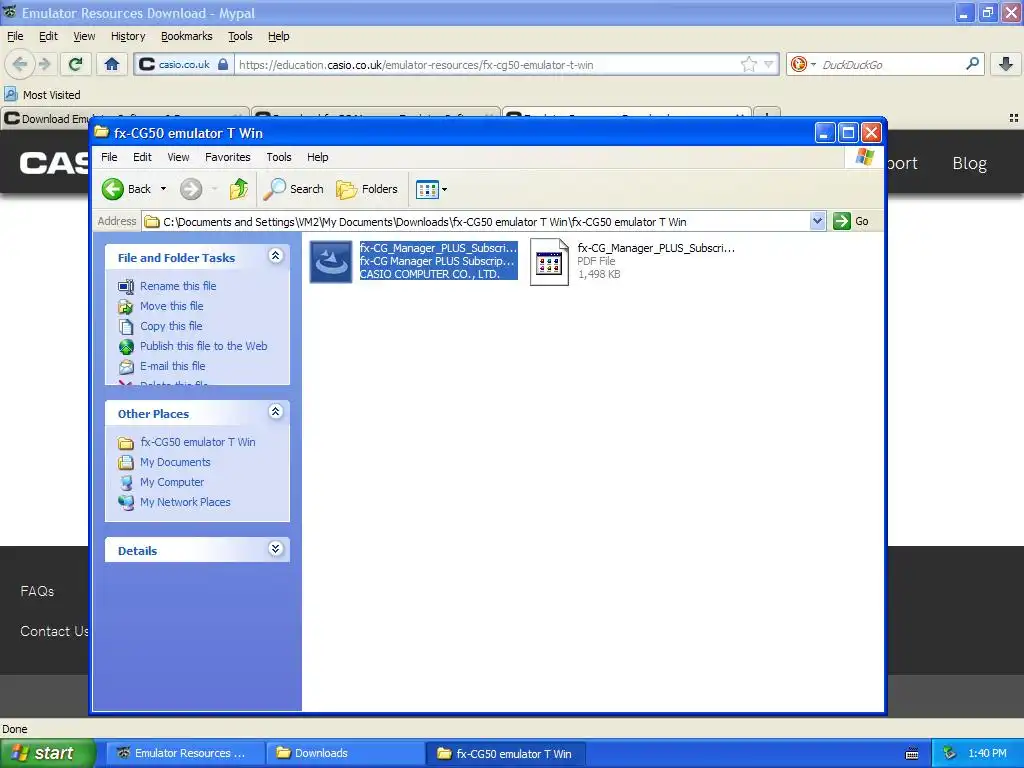Open the Explorer Help menu

pos(317,157)
